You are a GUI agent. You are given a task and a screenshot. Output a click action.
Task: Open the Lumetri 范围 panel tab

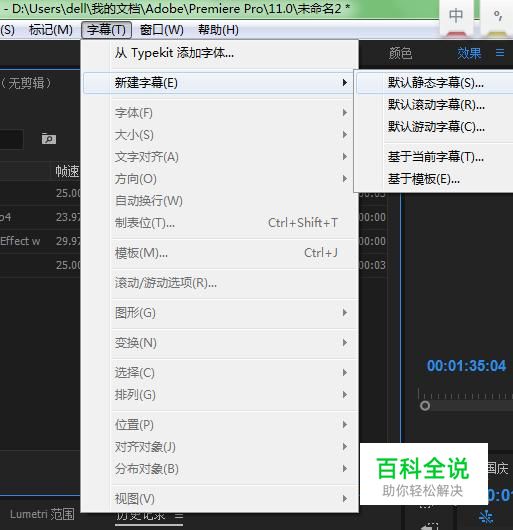[42, 514]
